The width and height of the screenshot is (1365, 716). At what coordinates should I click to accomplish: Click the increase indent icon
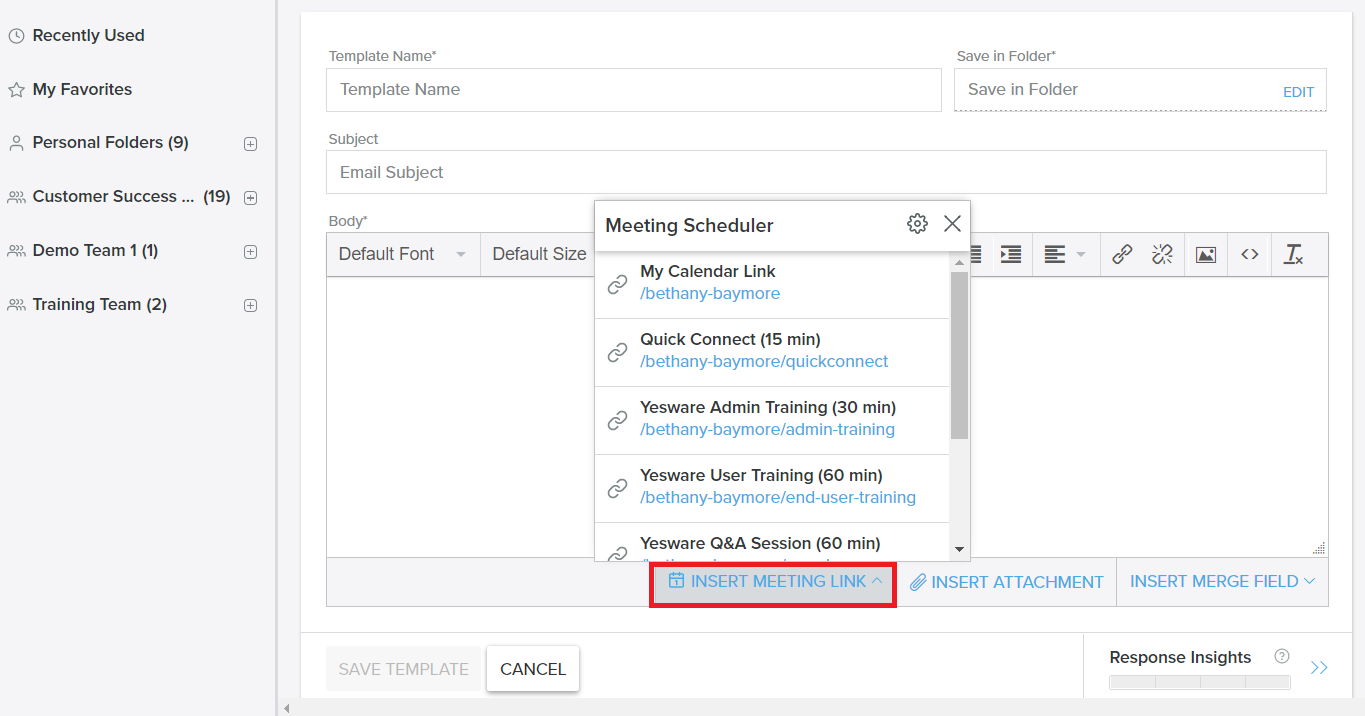coord(1011,254)
